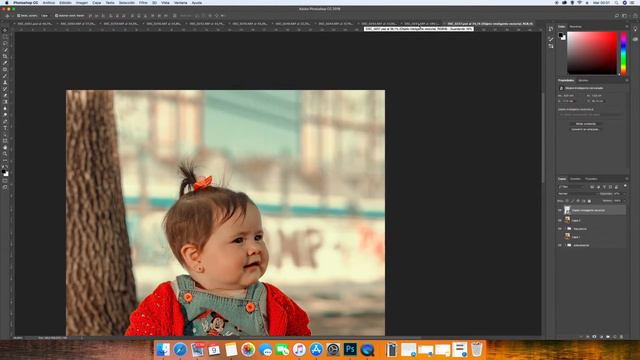The image size is (640, 360).
Task: Open the Normal blend mode dropdown
Action: tap(577, 193)
